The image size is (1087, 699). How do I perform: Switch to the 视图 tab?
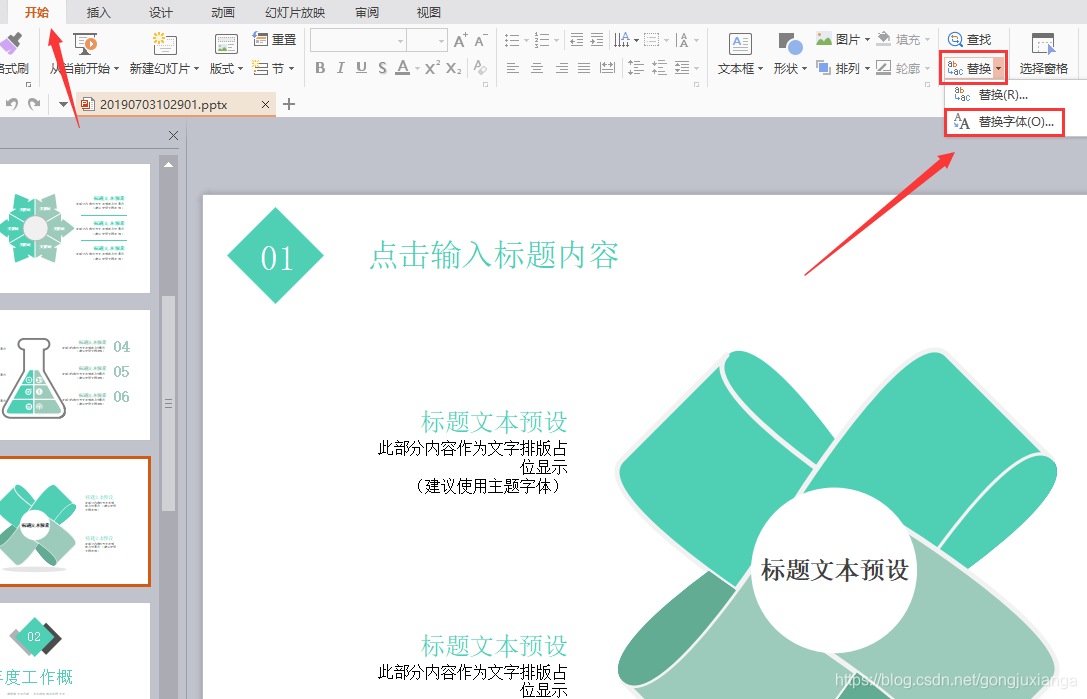(428, 12)
